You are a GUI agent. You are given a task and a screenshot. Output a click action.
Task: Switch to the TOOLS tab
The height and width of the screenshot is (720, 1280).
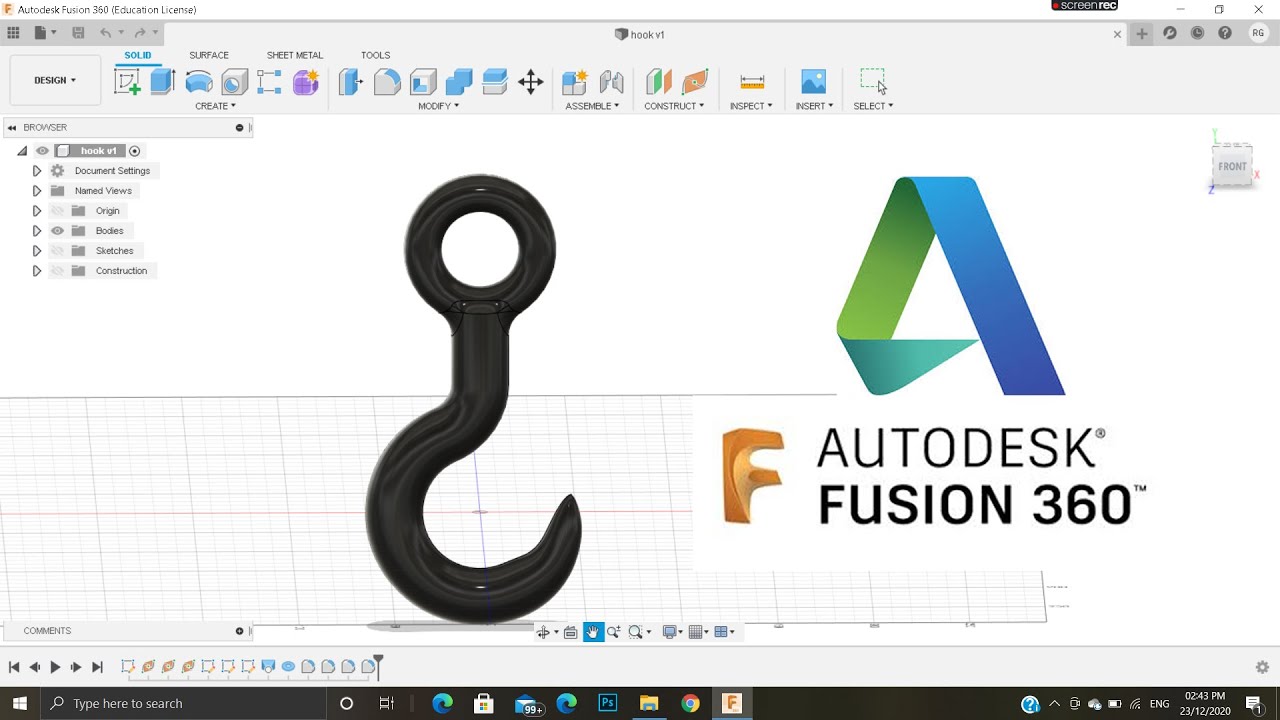point(376,56)
